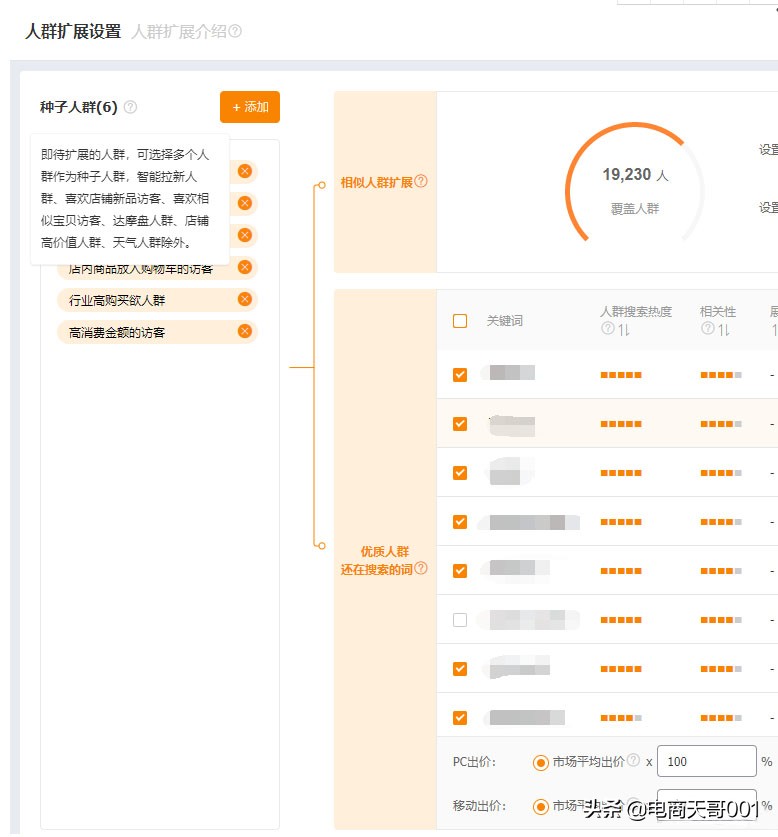Sort by 人群搜索热度 arrow icon
The width and height of the screenshot is (778, 837).
[x=624, y=330]
